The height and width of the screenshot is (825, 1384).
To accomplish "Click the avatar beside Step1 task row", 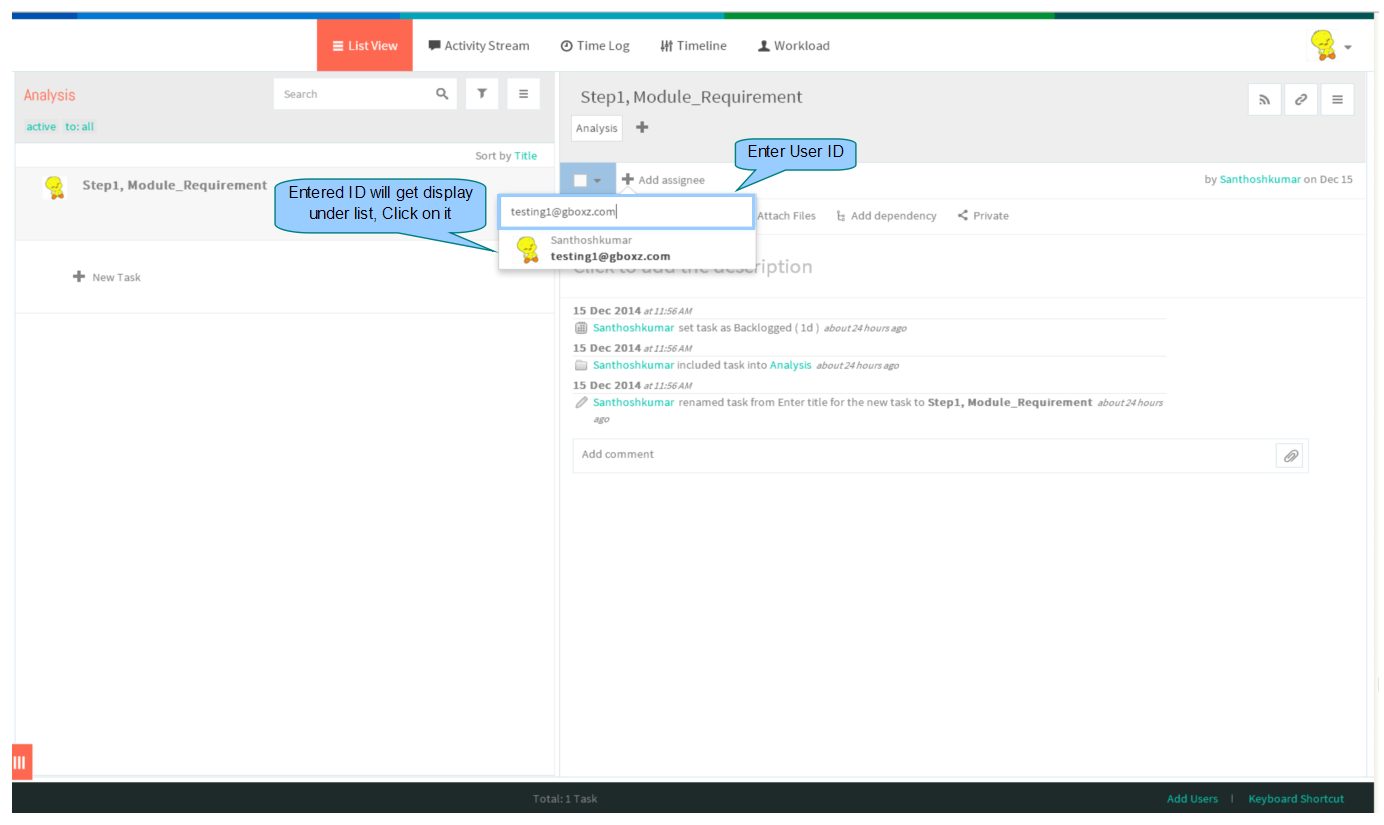I will (55, 187).
